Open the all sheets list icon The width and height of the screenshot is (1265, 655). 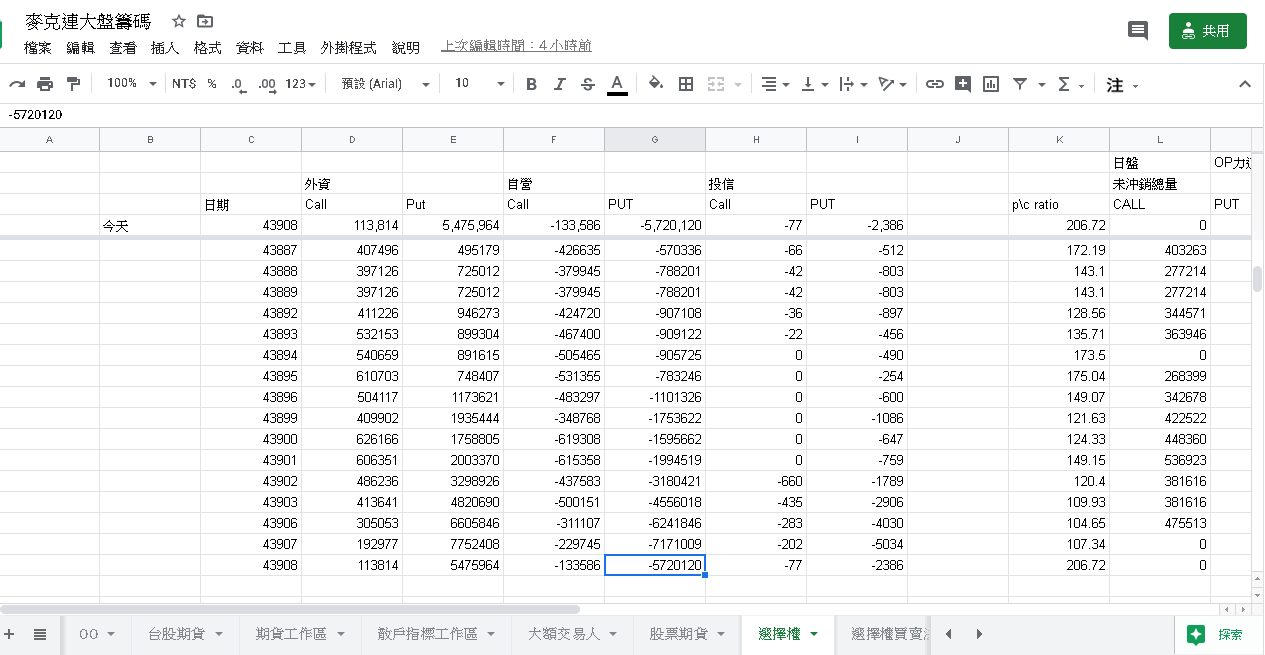[x=40, y=634]
